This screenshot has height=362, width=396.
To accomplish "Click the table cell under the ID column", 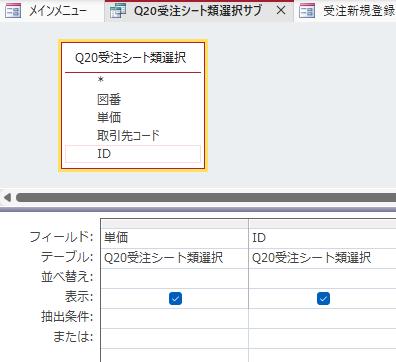I will click(x=322, y=258).
